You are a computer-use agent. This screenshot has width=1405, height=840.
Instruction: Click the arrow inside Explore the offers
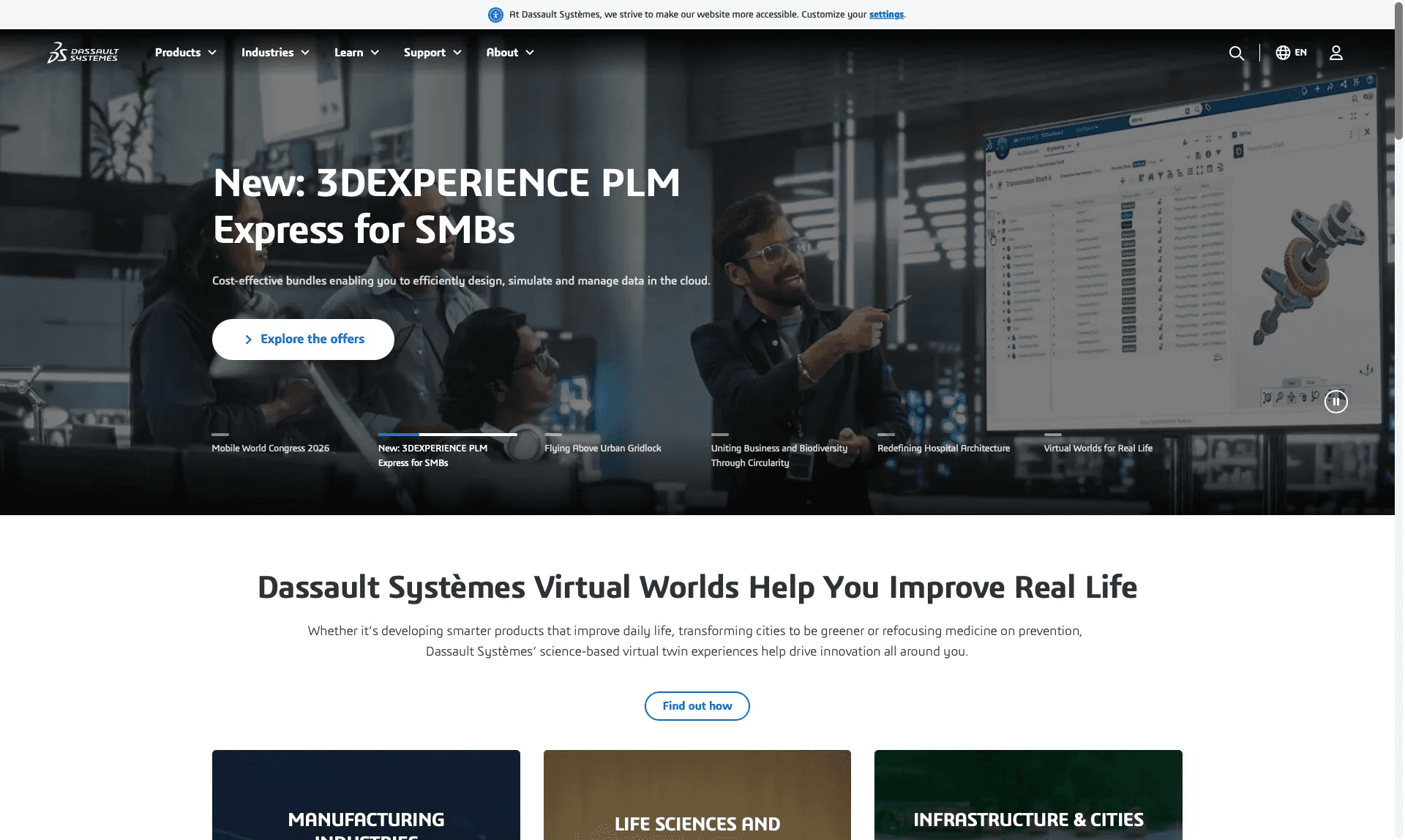coord(249,339)
